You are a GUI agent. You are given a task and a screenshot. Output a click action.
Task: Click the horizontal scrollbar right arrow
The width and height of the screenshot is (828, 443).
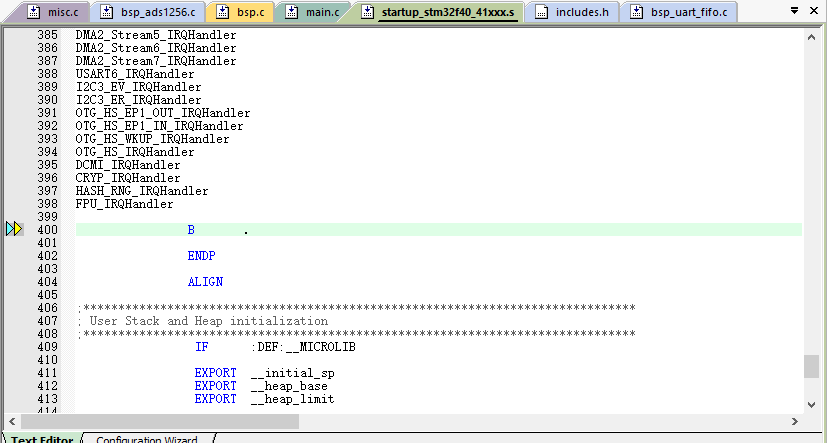pos(795,421)
